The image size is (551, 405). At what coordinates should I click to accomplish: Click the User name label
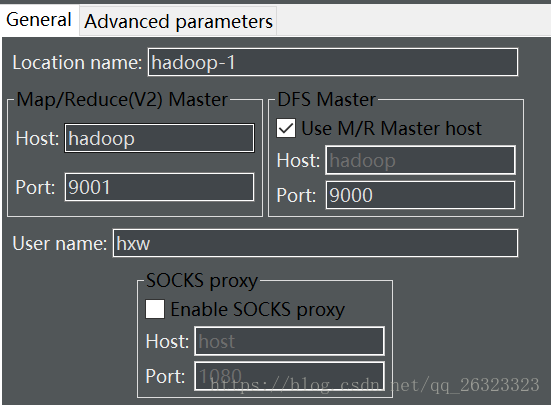coord(59,243)
